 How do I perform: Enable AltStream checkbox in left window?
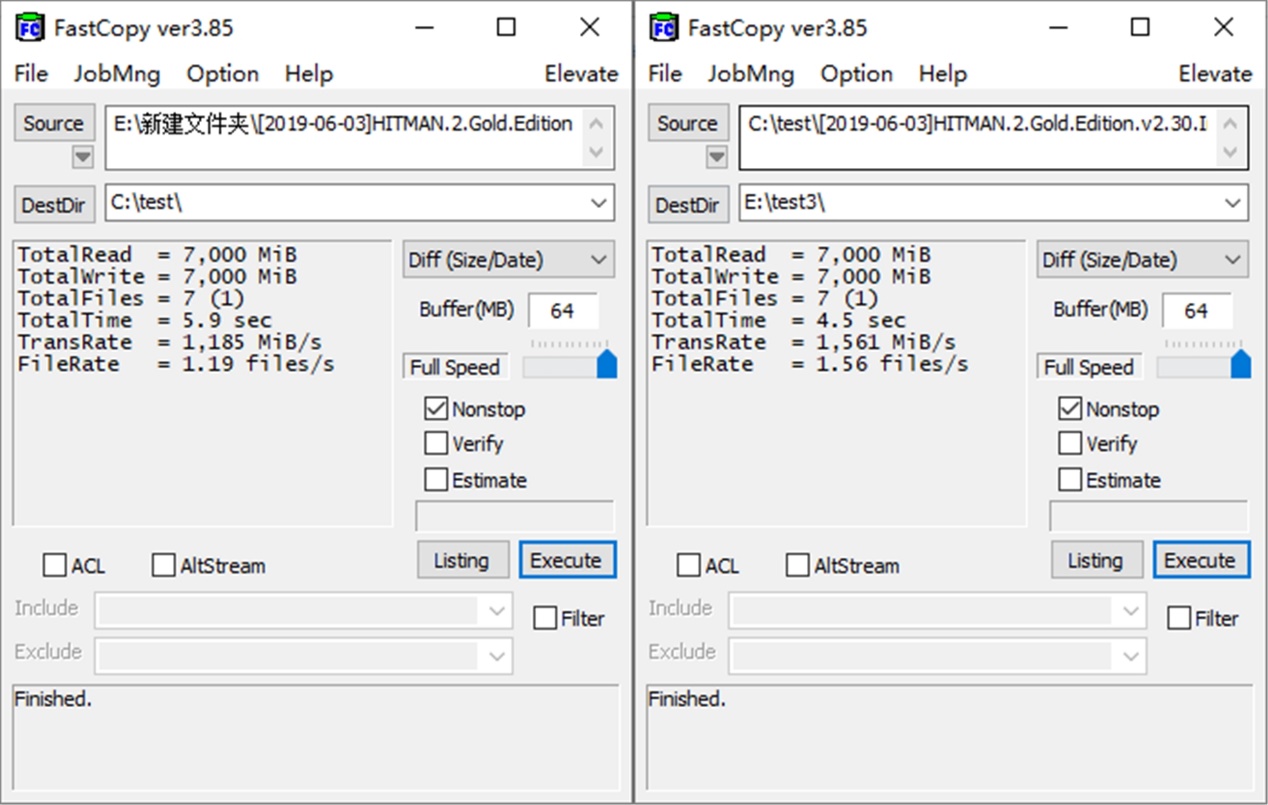164,565
